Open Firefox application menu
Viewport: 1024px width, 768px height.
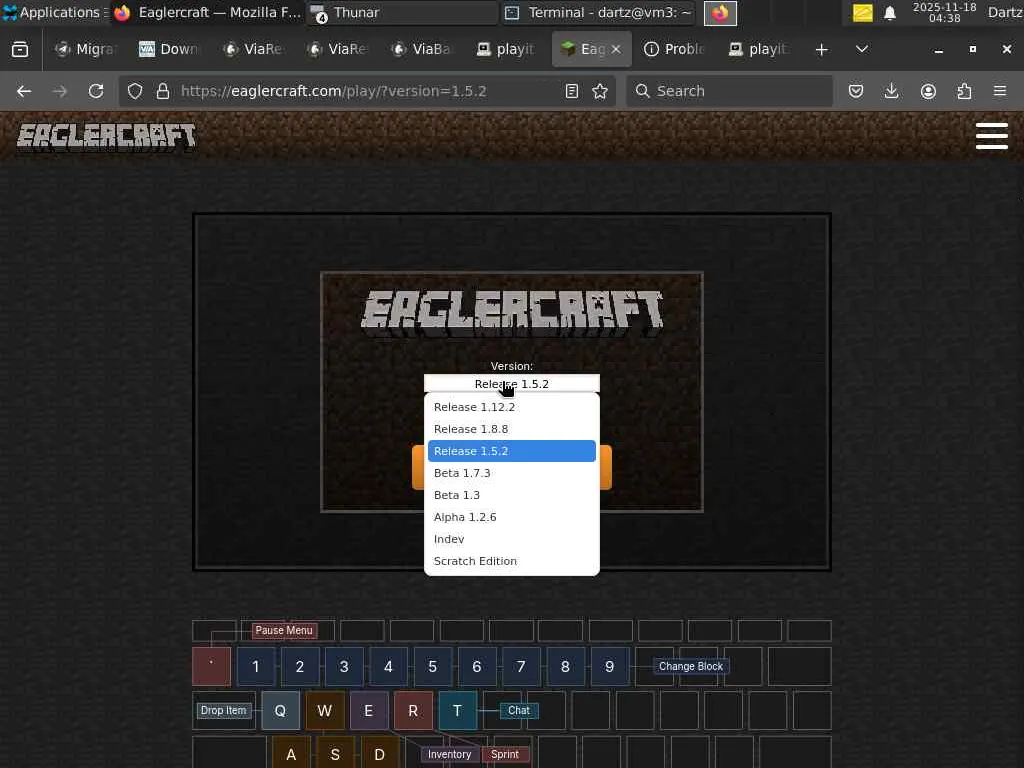tap(1000, 91)
